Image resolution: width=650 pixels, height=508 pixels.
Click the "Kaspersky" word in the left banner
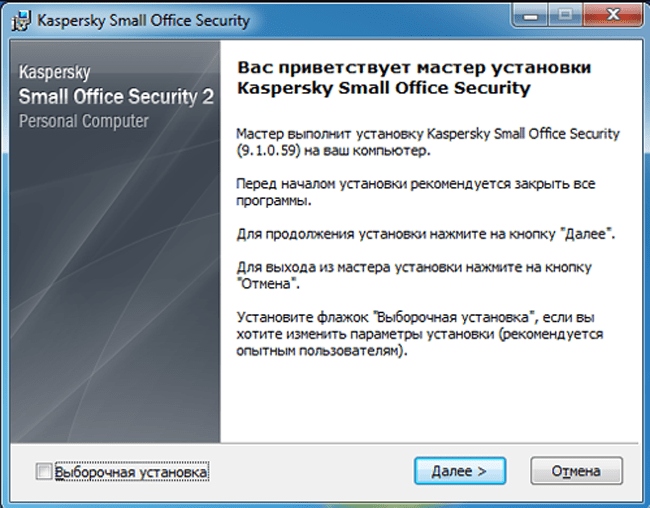[55, 74]
